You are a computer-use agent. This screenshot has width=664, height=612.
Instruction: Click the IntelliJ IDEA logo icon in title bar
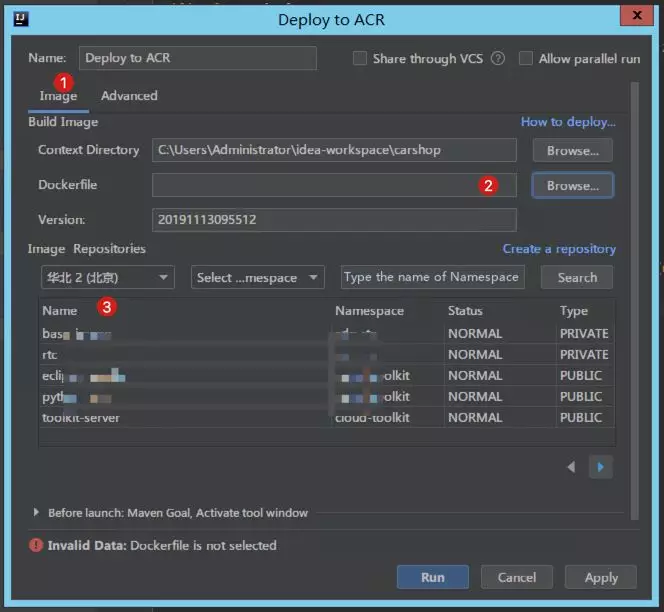(21, 19)
